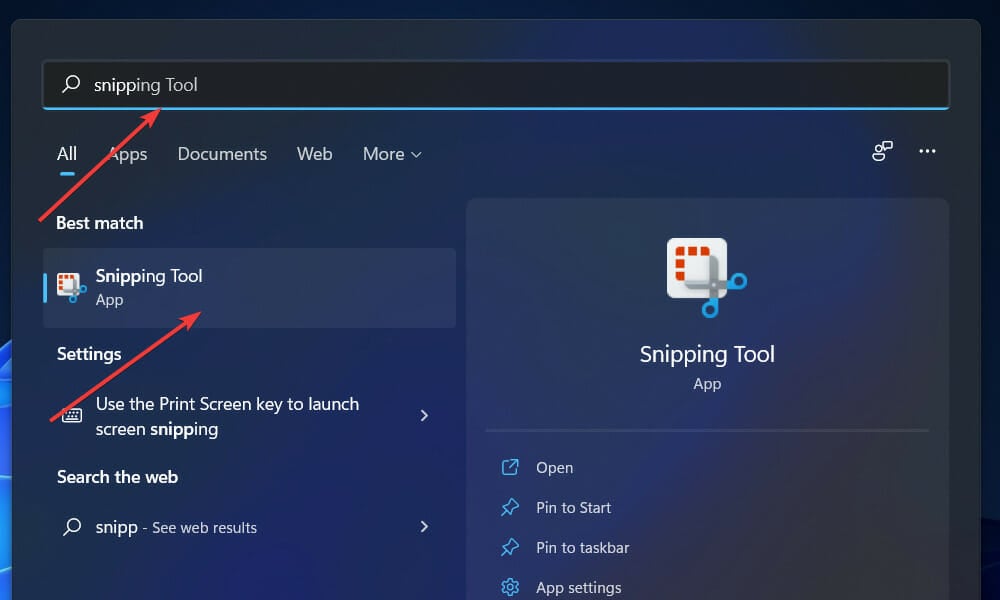
Task: Open the three-dot options menu
Action: 927,151
